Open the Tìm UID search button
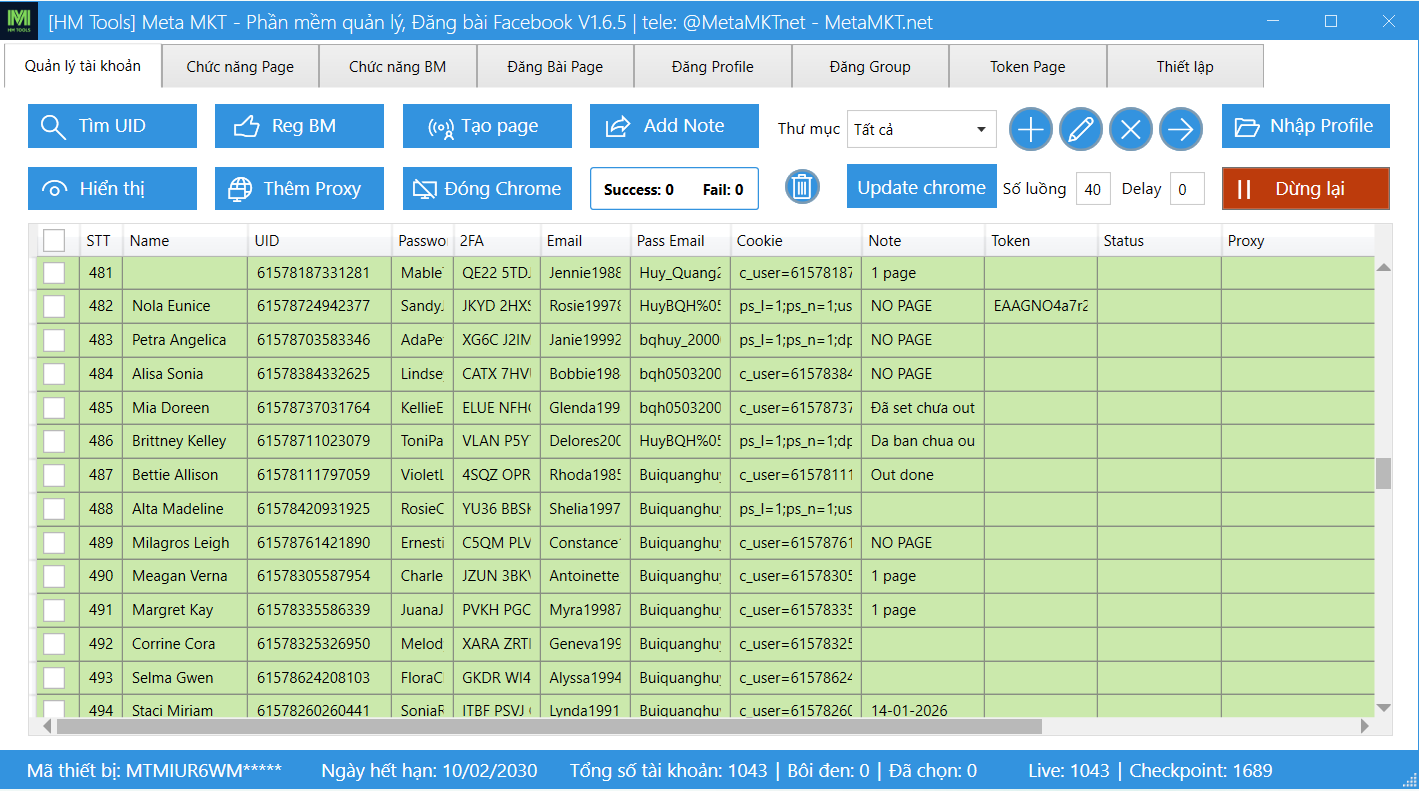The image size is (1419, 791). pos(112,126)
